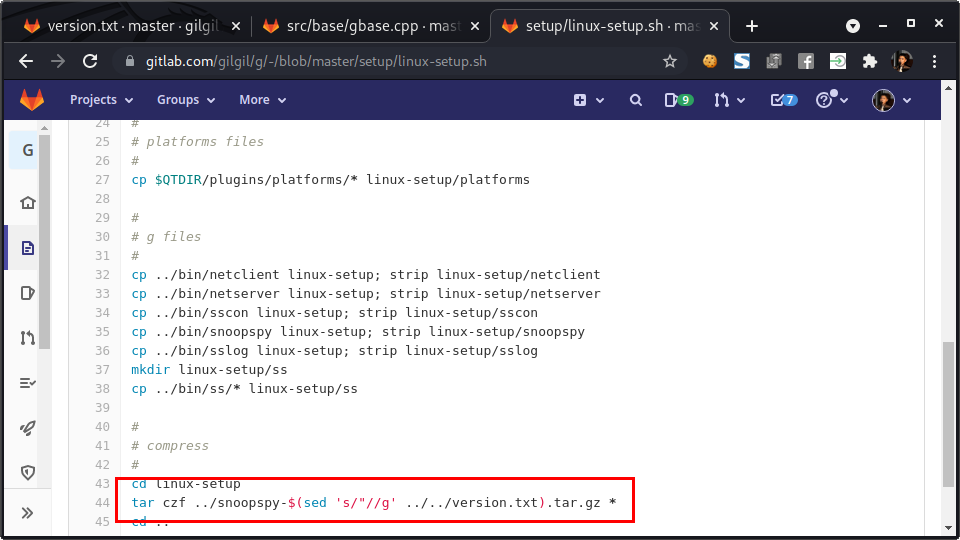Open the More dropdown menu
960x540 pixels.
coord(262,100)
